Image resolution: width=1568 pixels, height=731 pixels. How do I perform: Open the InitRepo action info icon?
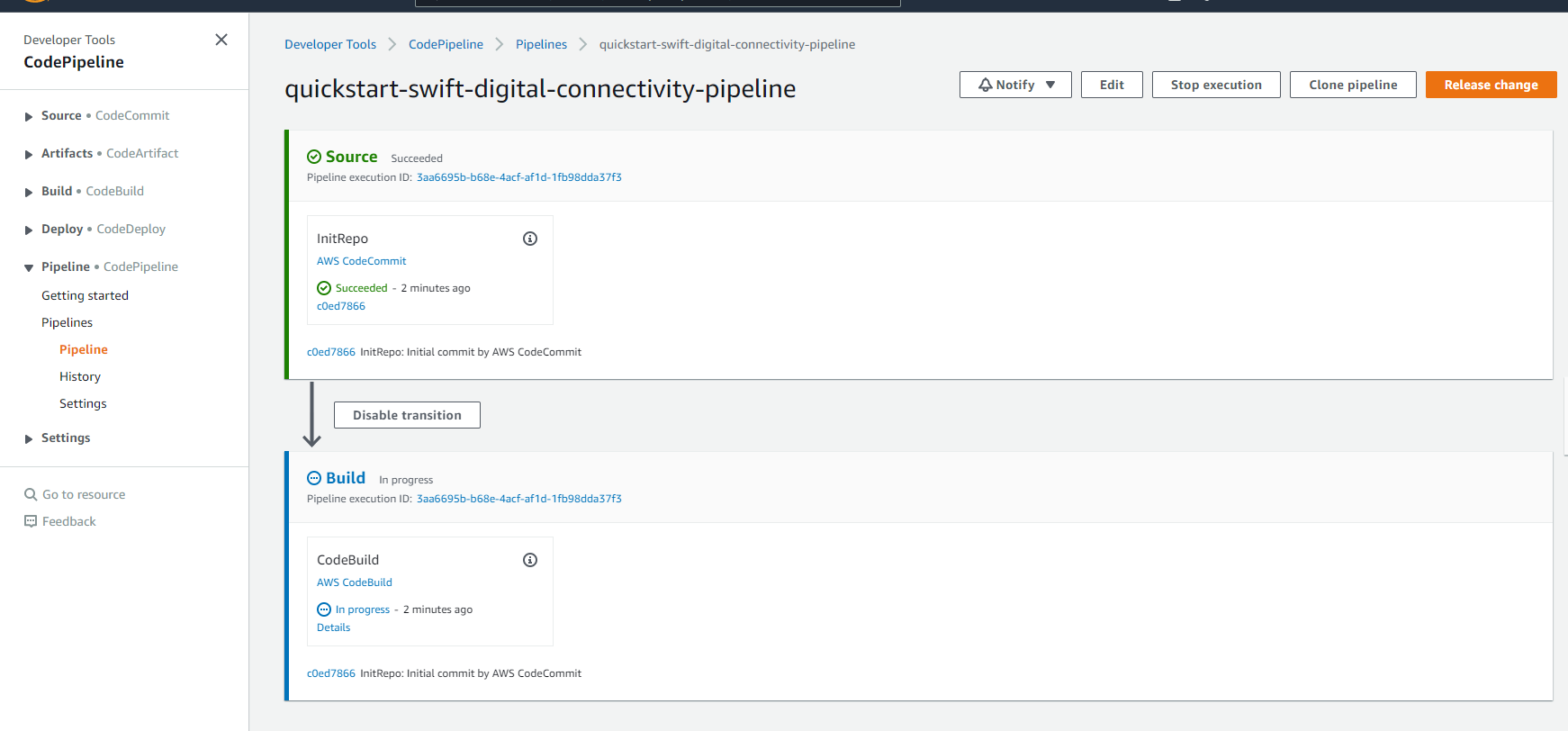530,239
